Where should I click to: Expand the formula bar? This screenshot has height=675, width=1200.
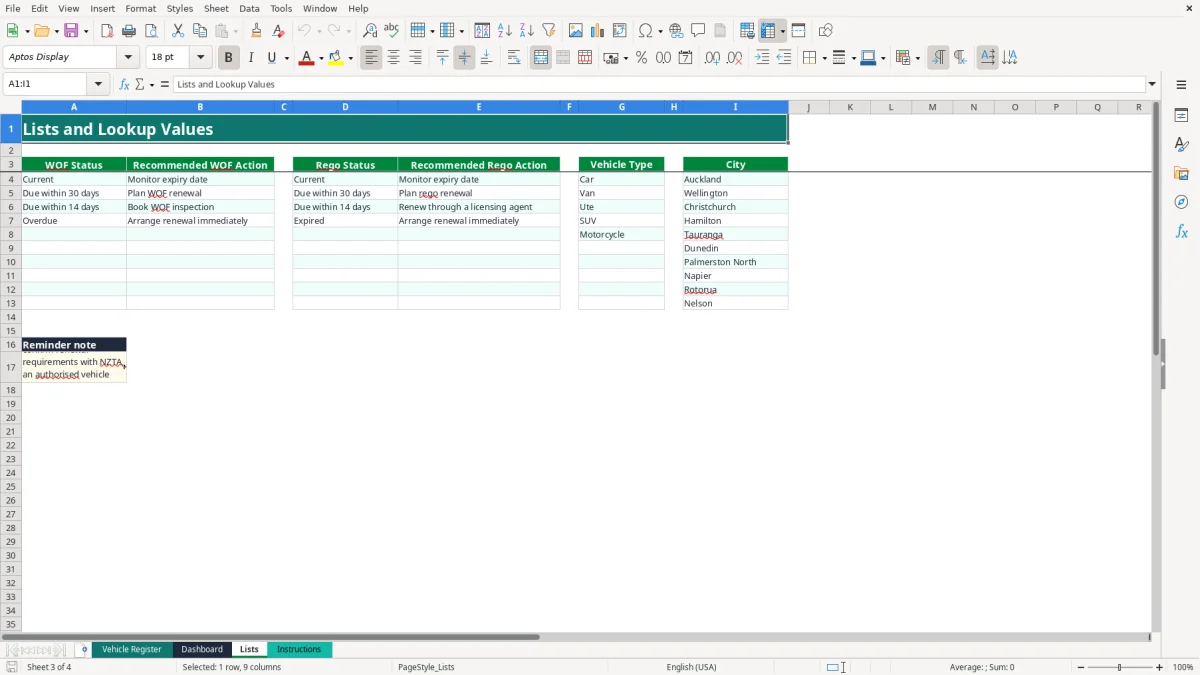[1152, 84]
